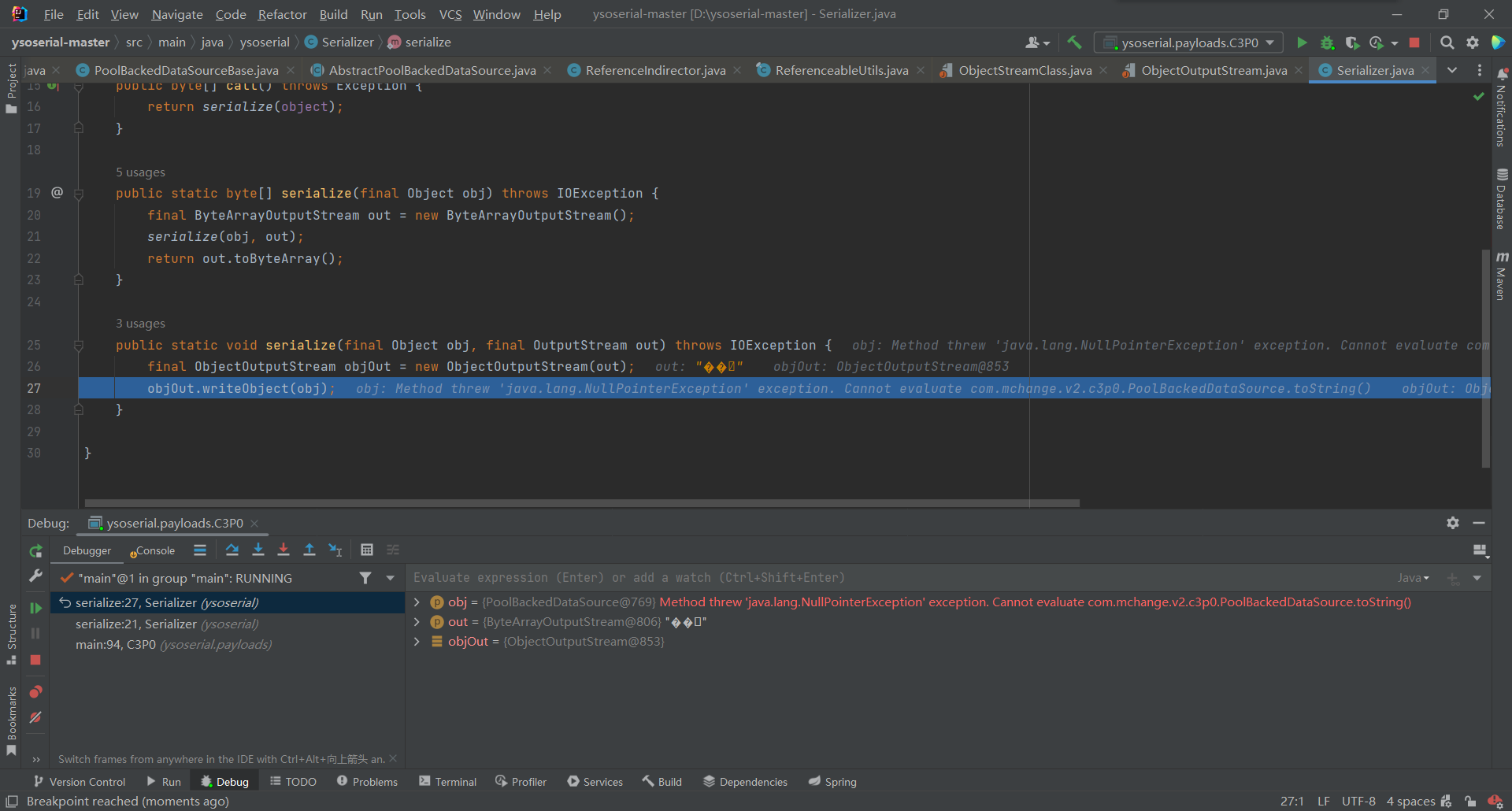The width and height of the screenshot is (1512, 811).
Task: Rerun the debug session with the green rerun icon
Action: 35,551
